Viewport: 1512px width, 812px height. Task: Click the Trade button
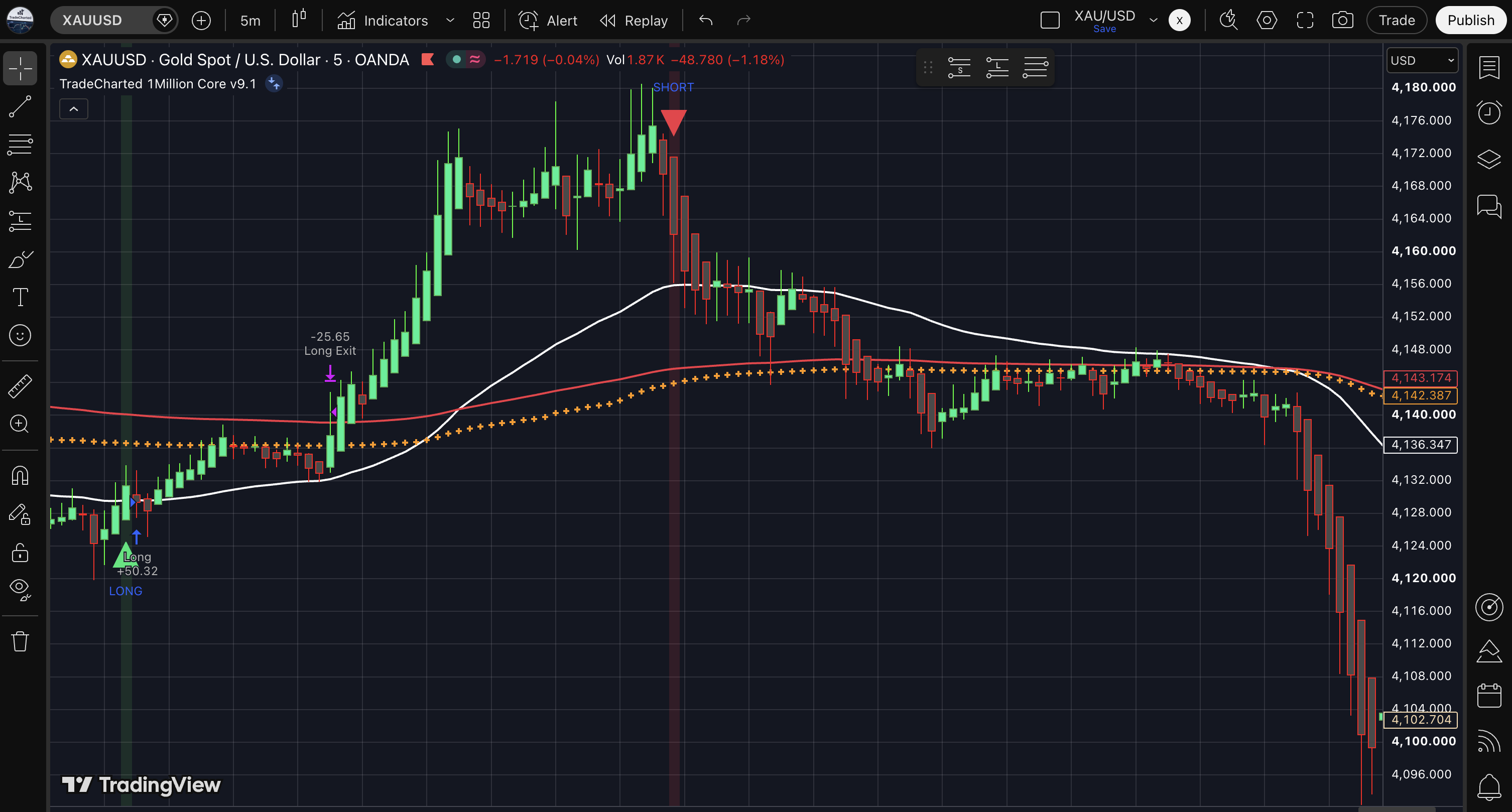[1397, 21]
